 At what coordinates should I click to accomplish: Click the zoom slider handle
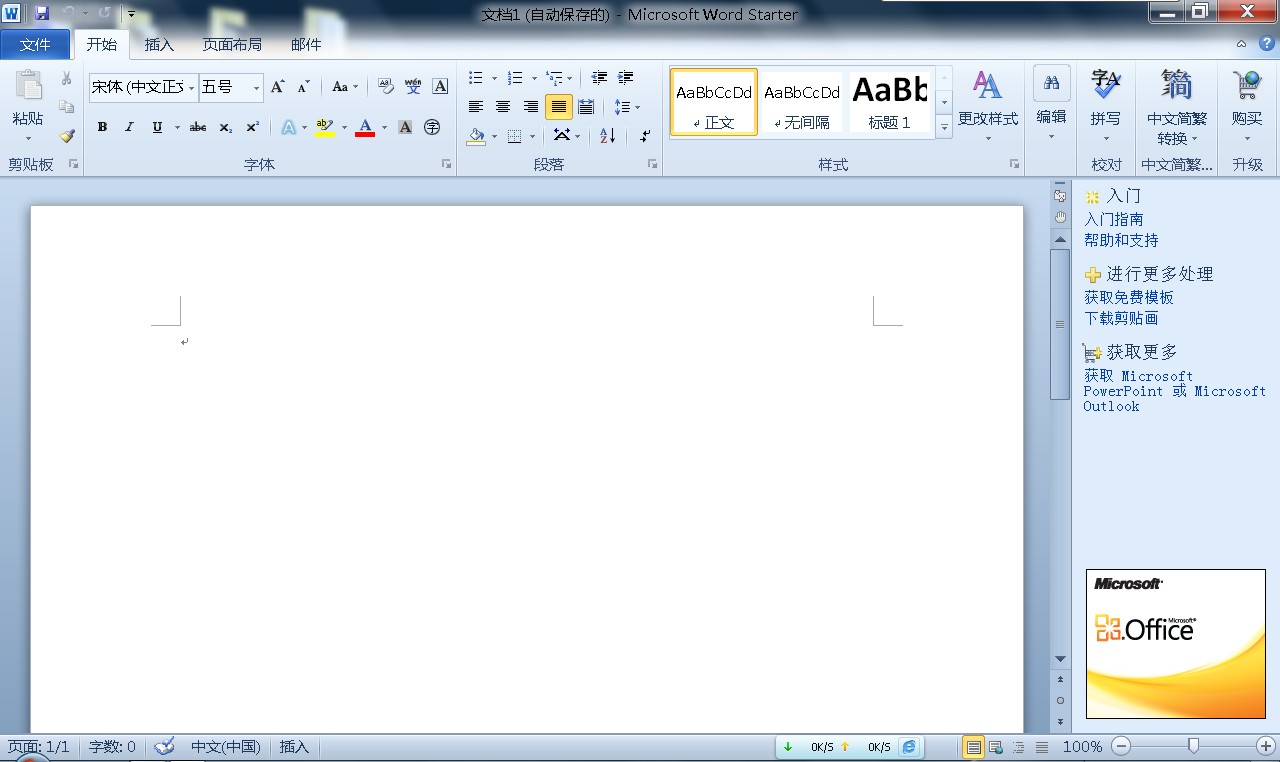pos(1193,746)
